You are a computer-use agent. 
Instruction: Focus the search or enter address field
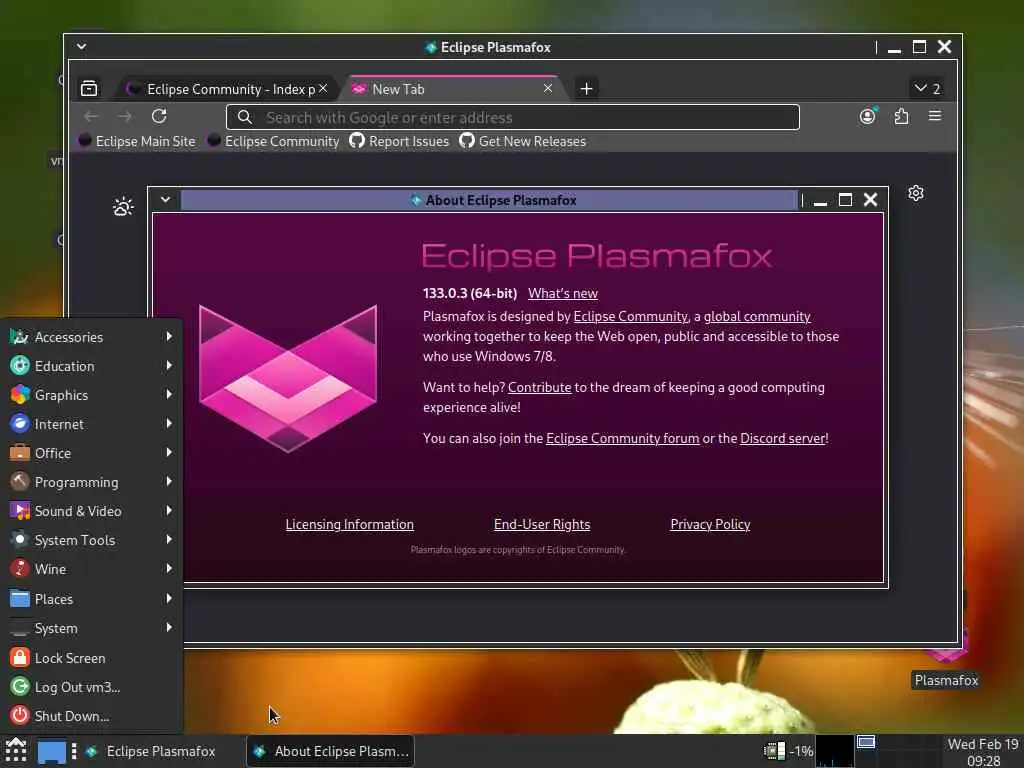click(513, 118)
